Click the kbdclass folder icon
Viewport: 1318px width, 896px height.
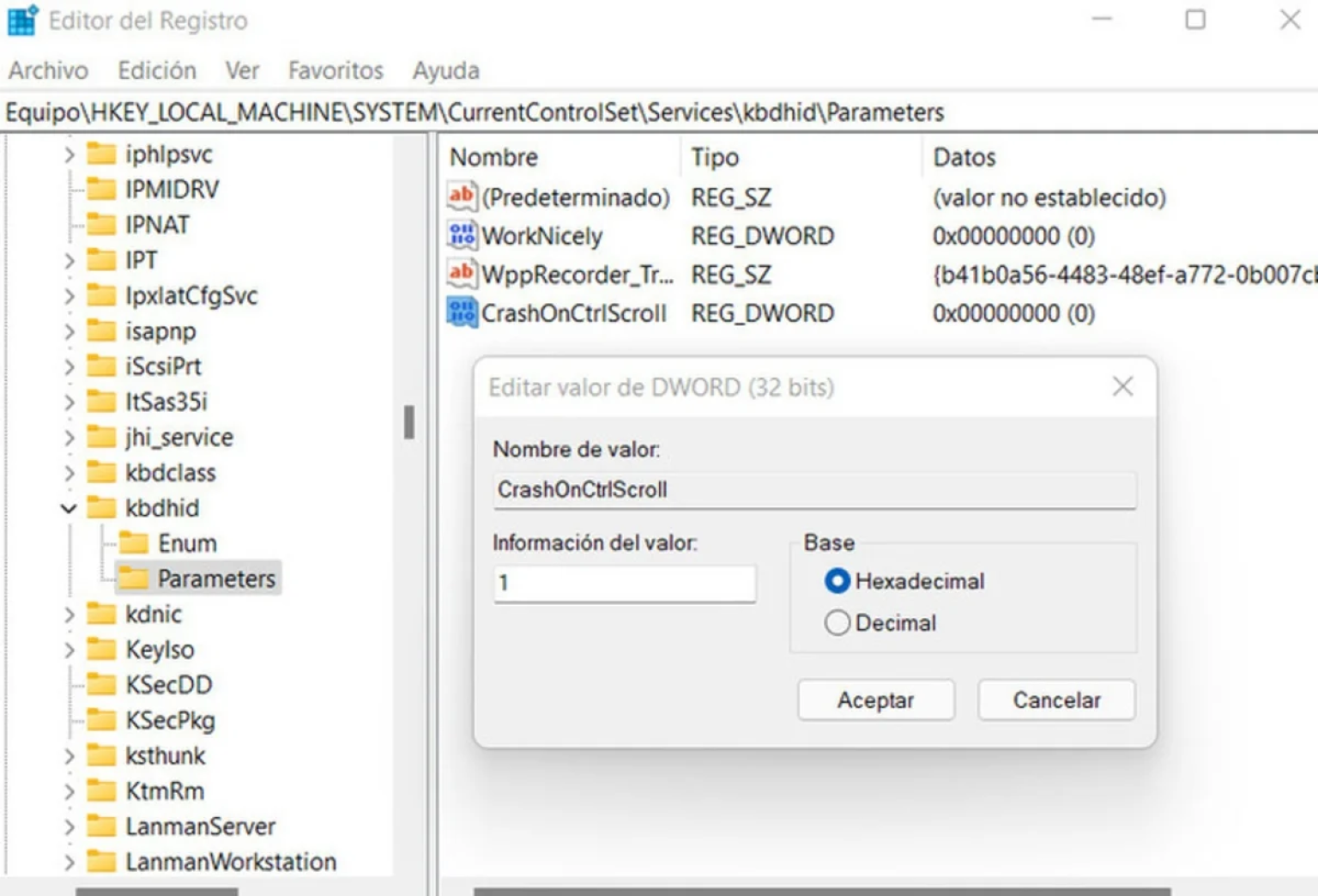click(101, 473)
